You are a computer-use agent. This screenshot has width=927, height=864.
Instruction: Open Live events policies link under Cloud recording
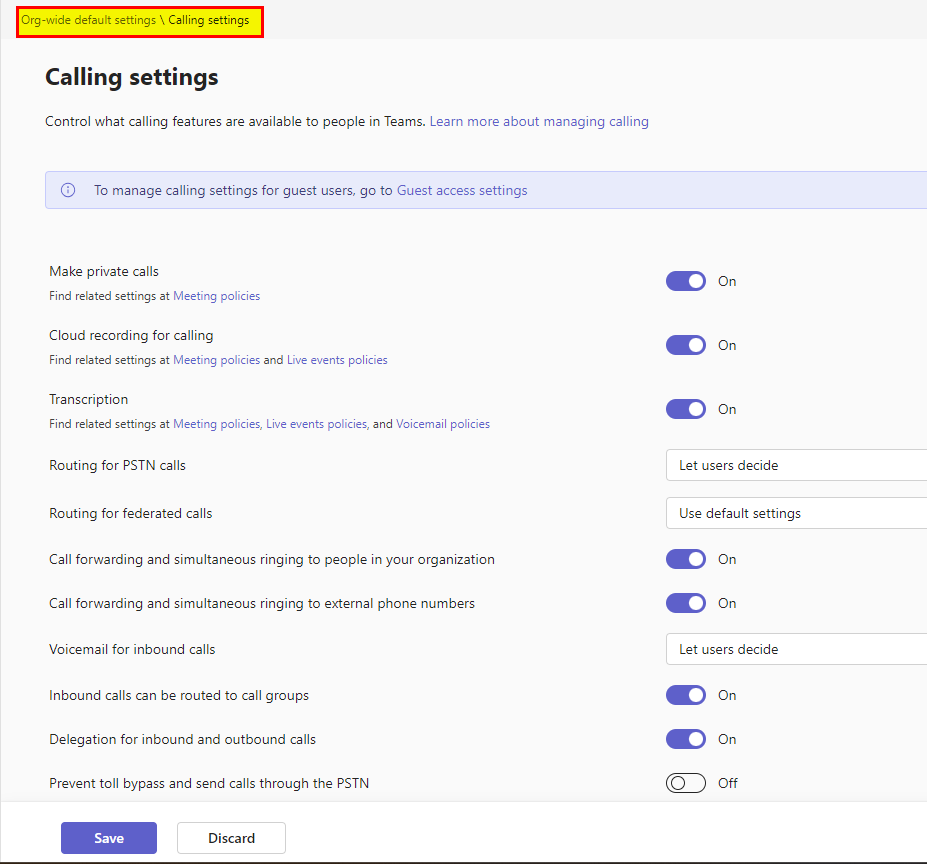click(337, 360)
